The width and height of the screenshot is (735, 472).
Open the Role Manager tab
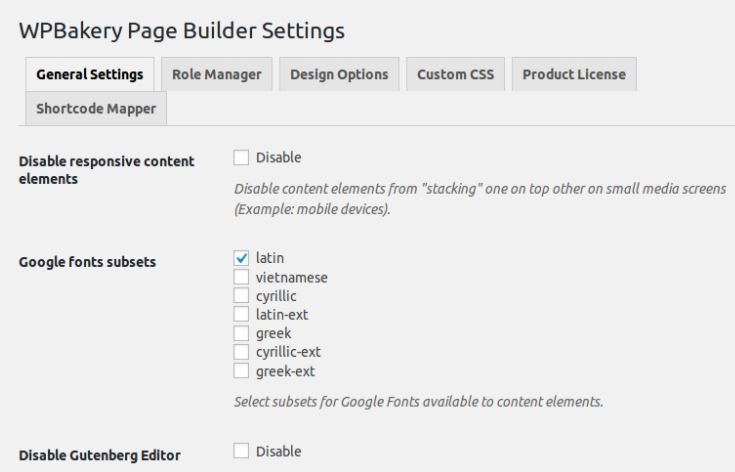[217, 75]
